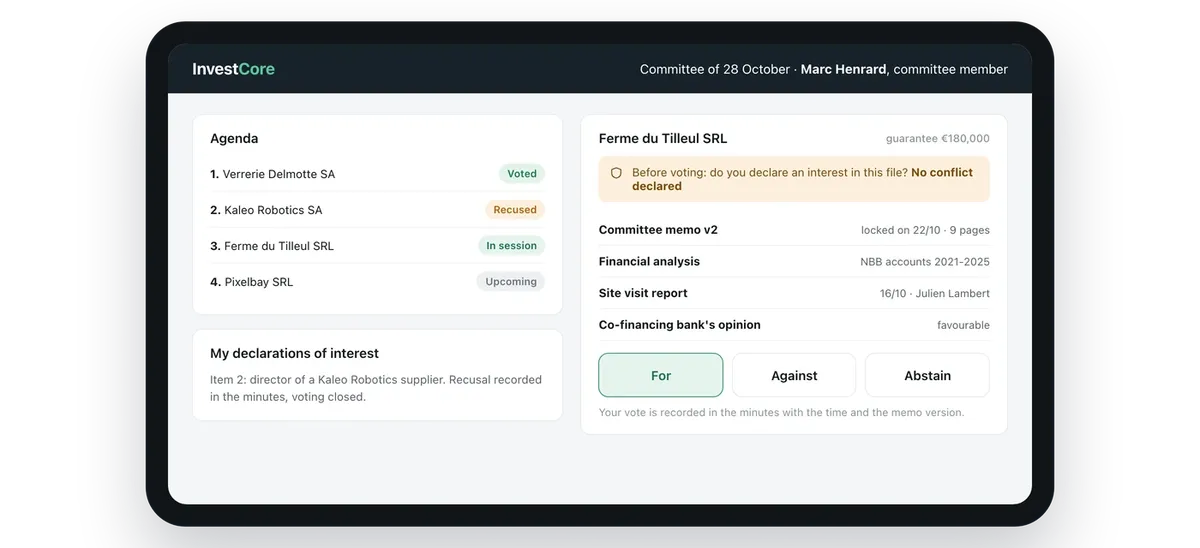Screen dimensions: 1200x548
Task: Click the In session status badge
Action: (511, 246)
